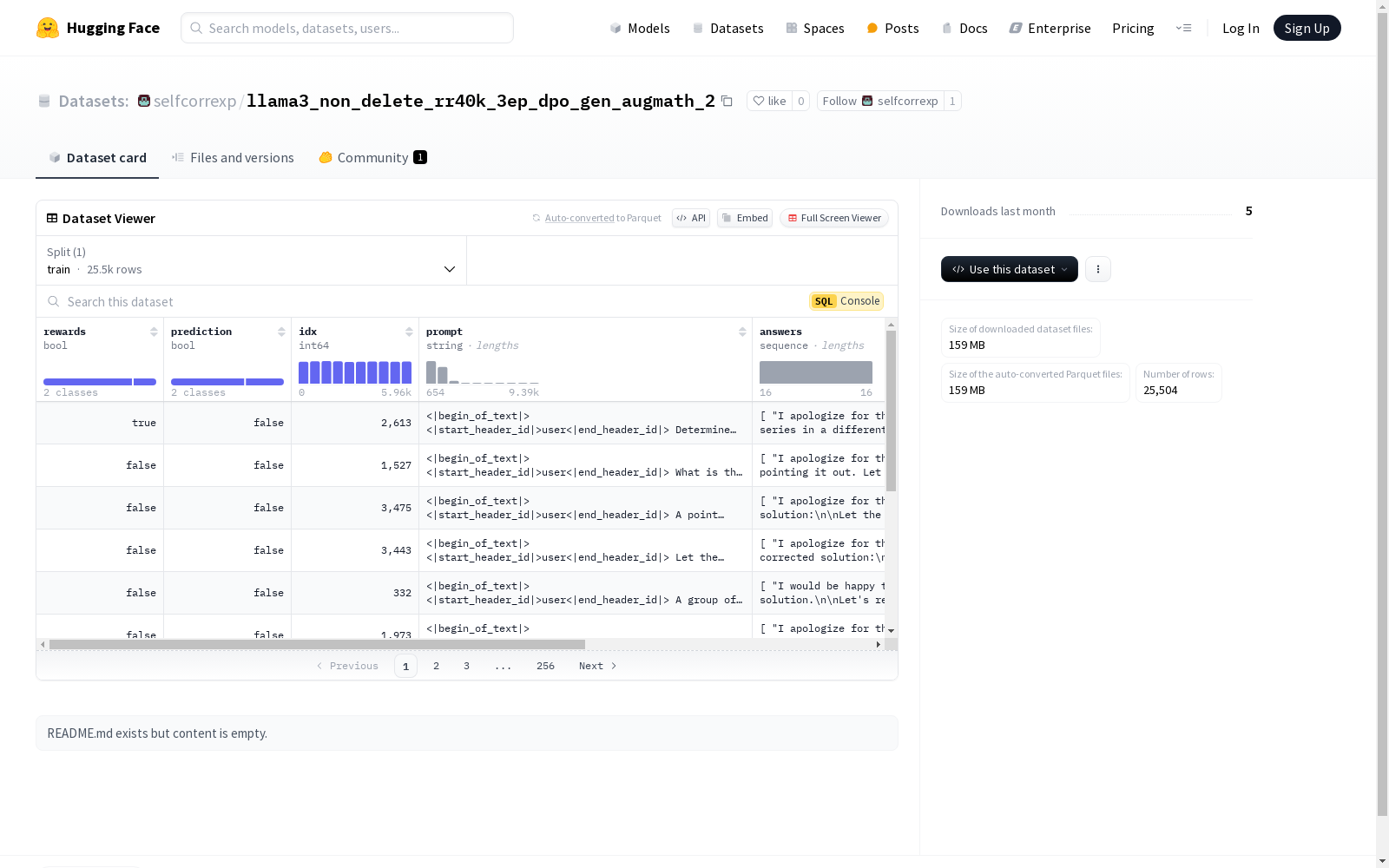Click the Embed button
The image size is (1389, 868).
745,218
